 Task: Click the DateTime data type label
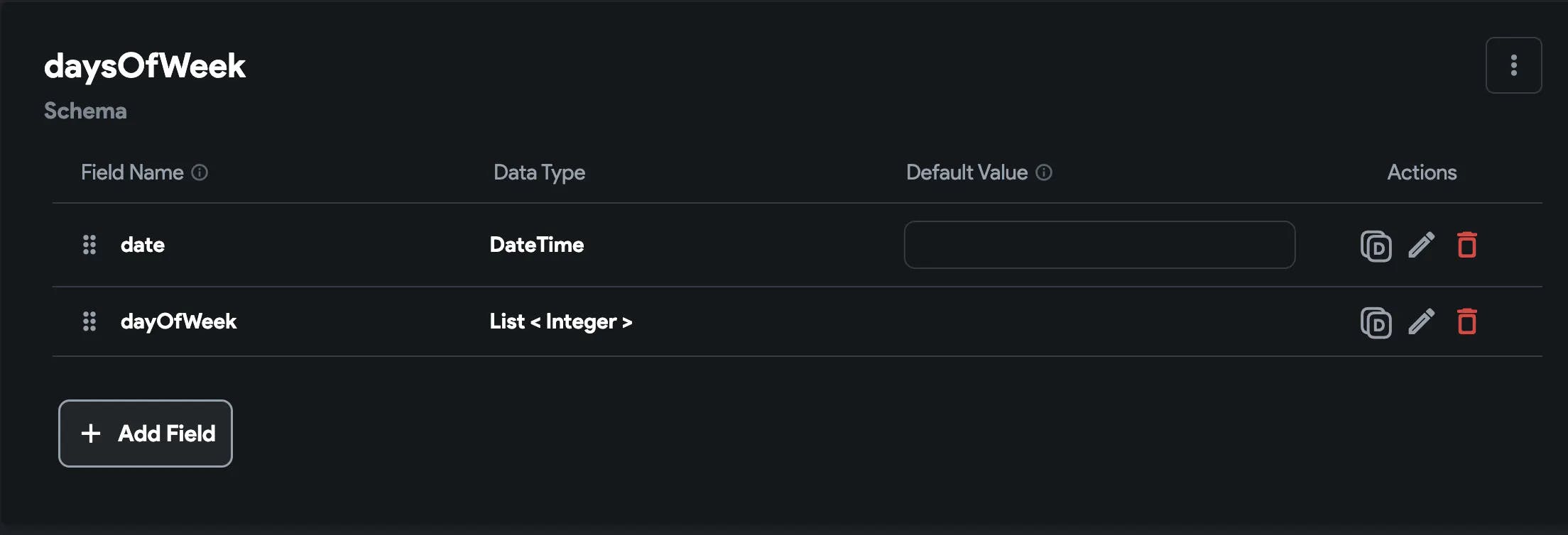click(537, 245)
